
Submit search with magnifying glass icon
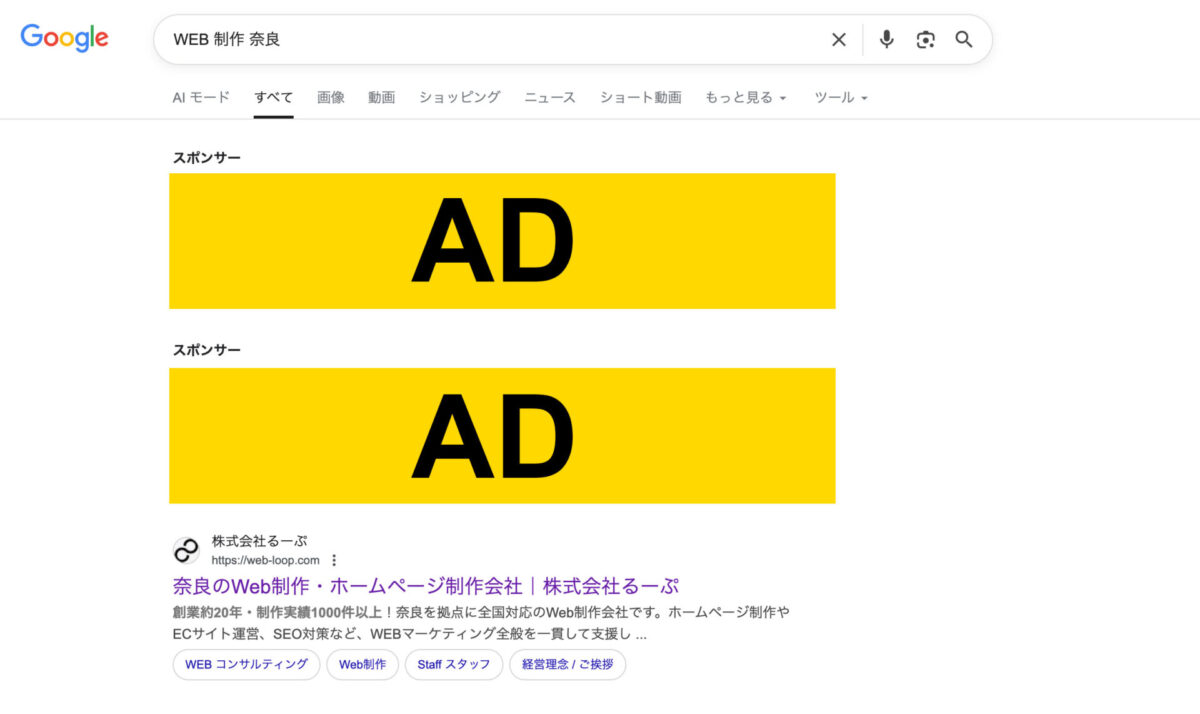click(x=964, y=39)
